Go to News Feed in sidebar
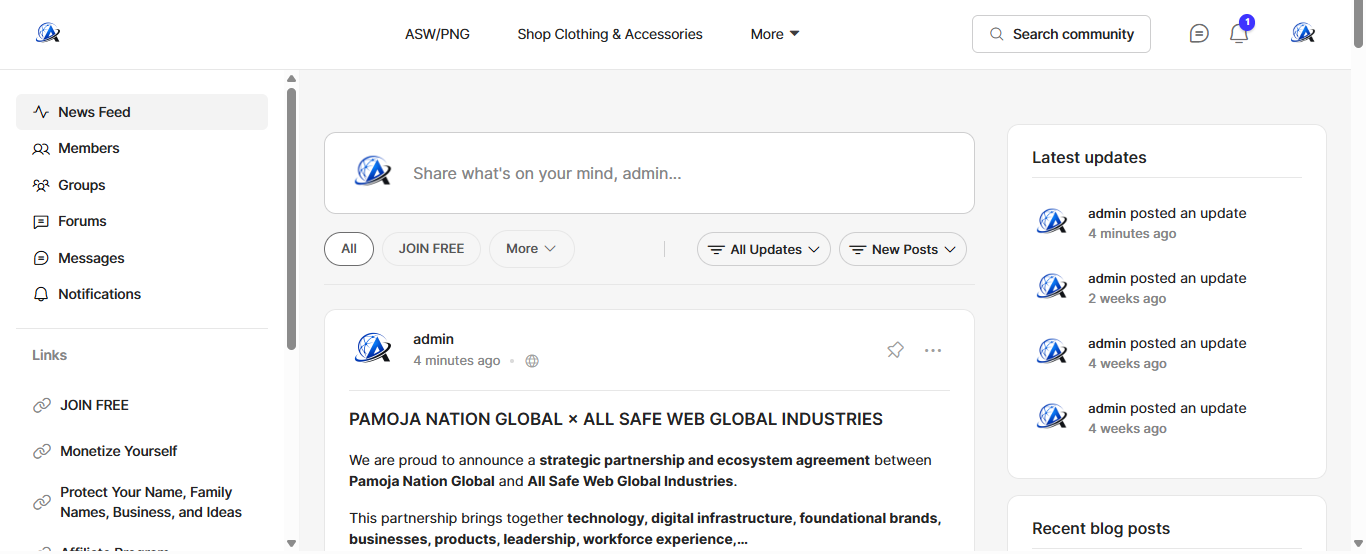 coord(142,112)
